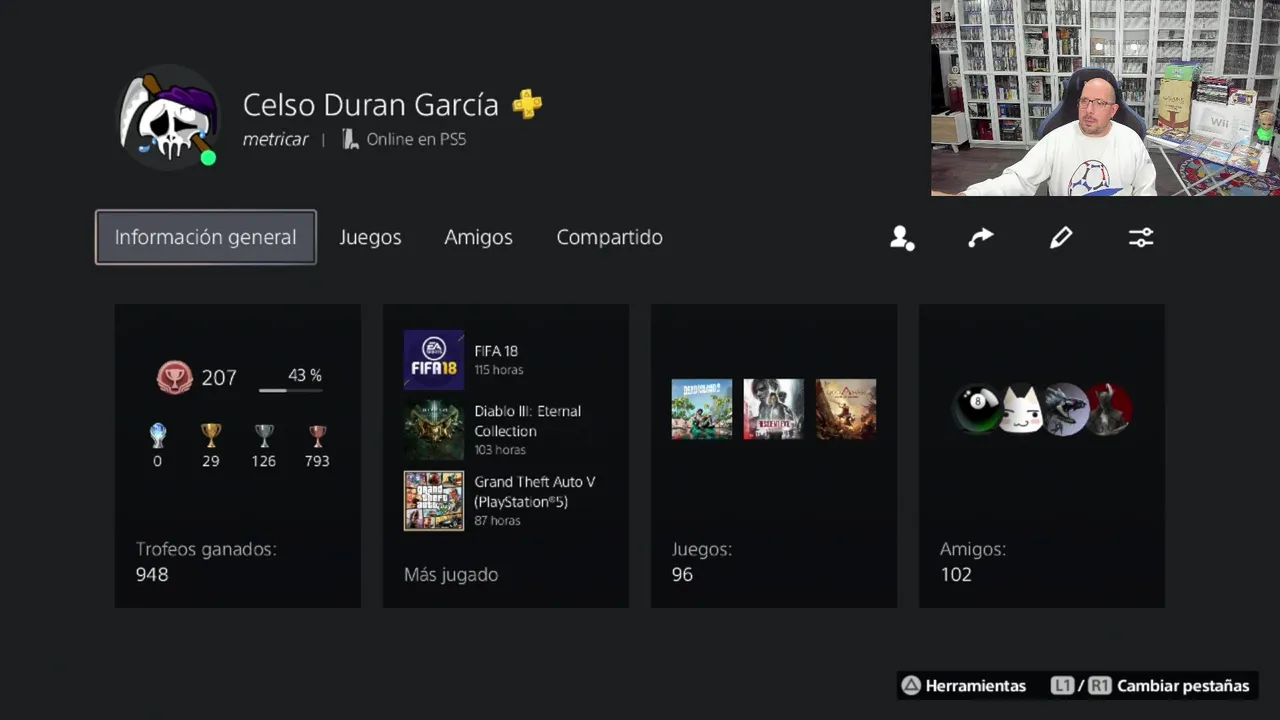The width and height of the screenshot is (1280, 720).
Task: Switch to the Amigos tab
Action: pyautogui.click(x=478, y=237)
